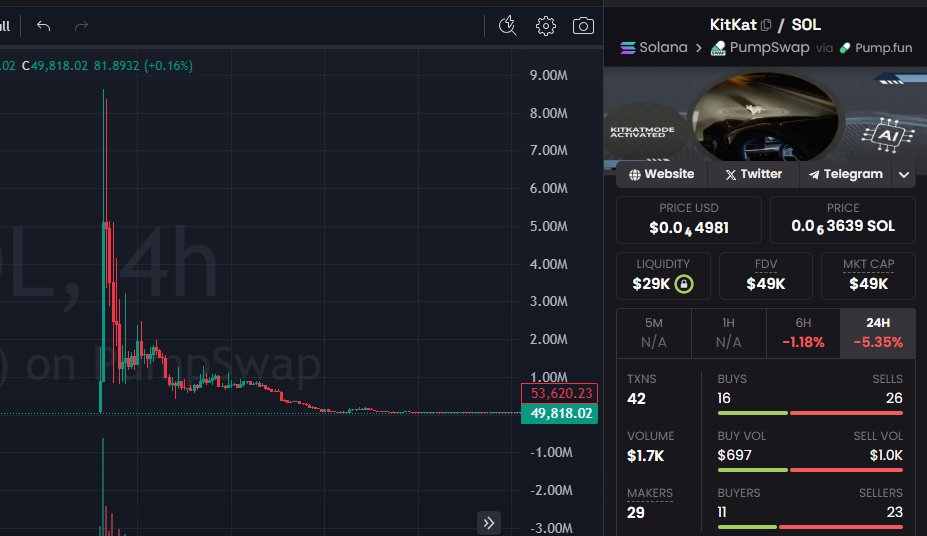
Task: Select the 6H timeframe tab
Action: [x=803, y=333]
